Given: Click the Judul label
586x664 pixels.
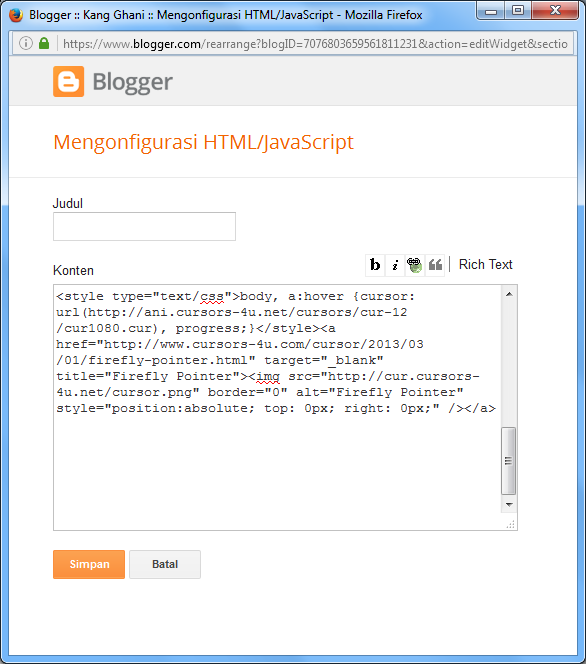Looking at the screenshot, I should click(68, 204).
